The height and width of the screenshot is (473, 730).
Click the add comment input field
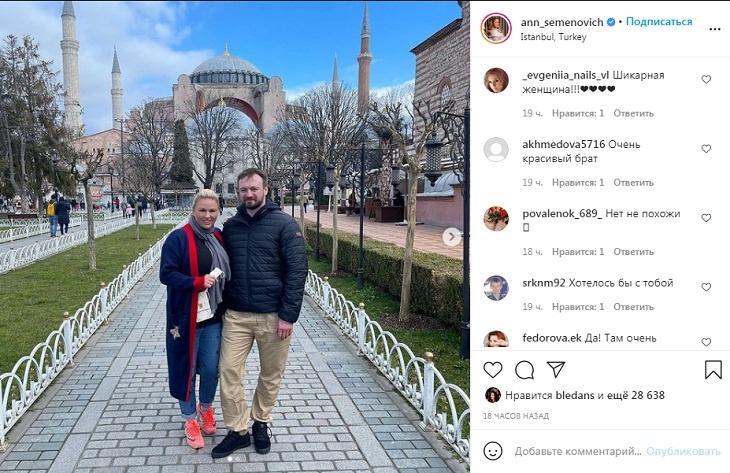[578, 451]
